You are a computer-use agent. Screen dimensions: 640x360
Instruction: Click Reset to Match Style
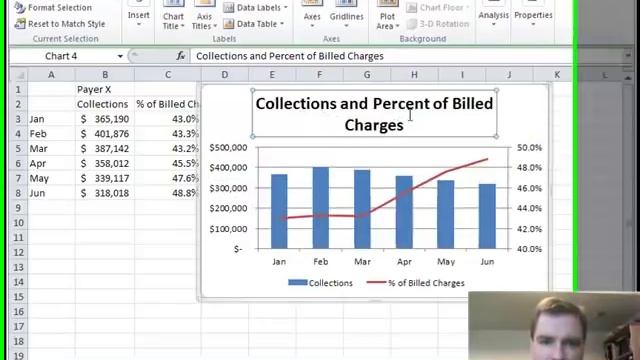60,24
